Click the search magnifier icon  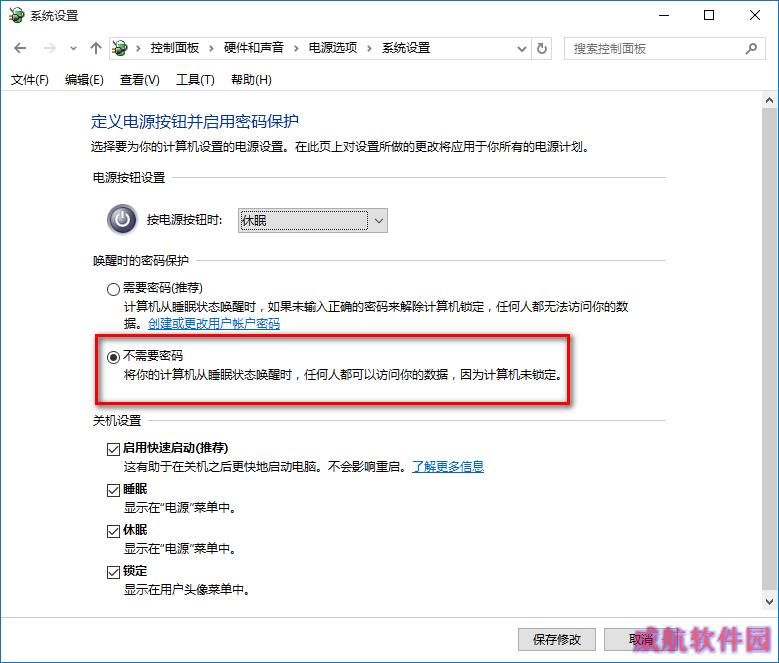[751, 48]
